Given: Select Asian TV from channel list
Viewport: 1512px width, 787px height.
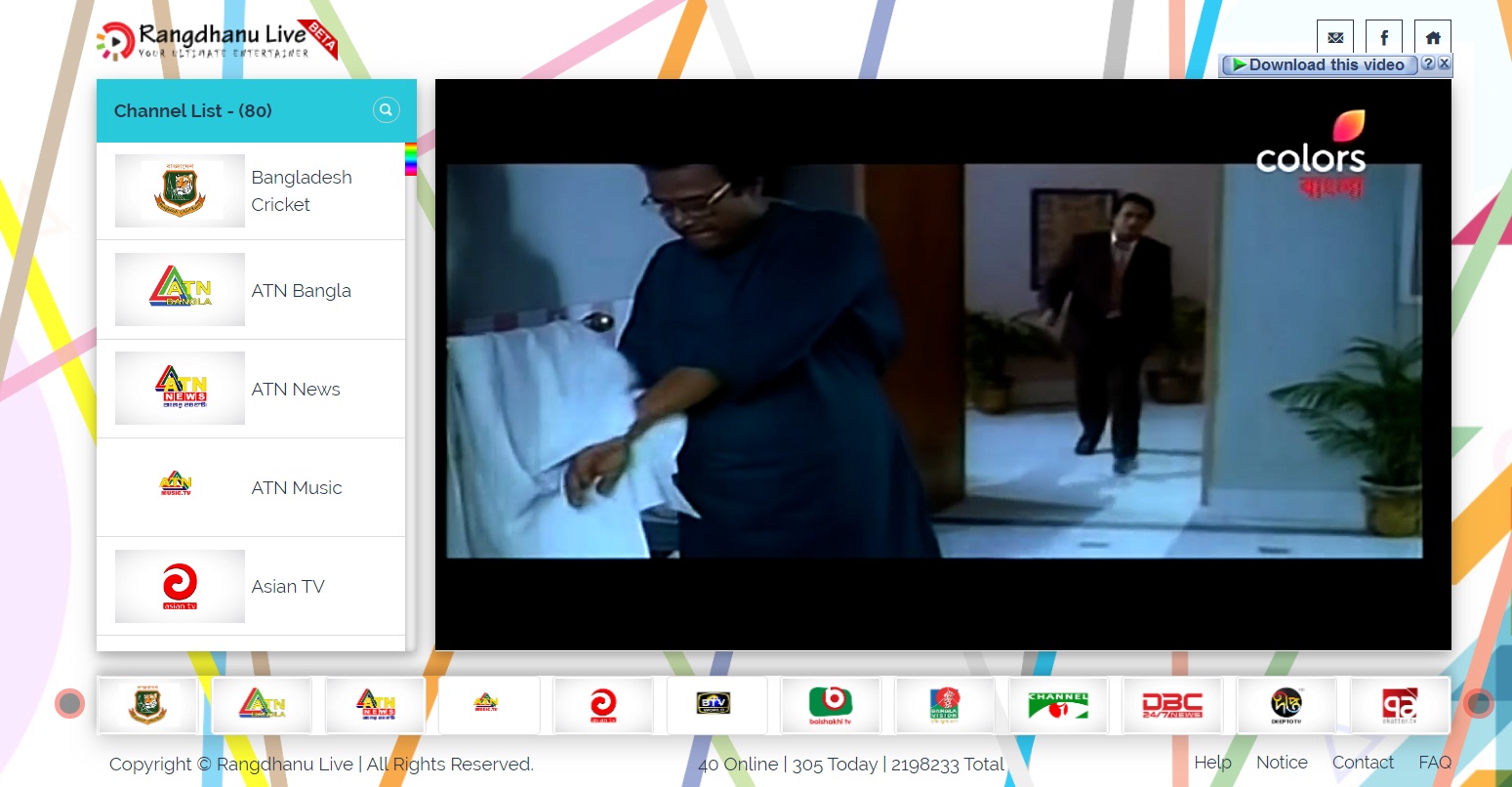Looking at the screenshot, I should pos(251,586).
